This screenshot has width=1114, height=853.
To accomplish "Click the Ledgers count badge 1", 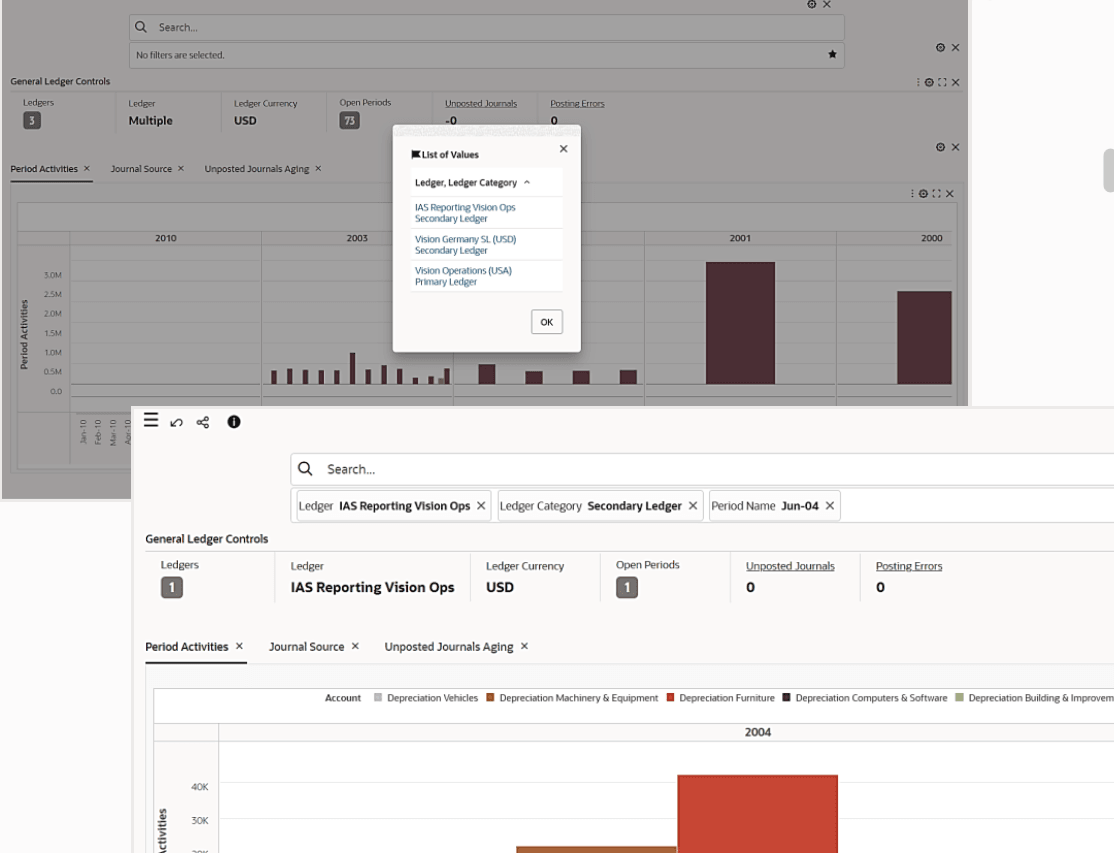I will pos(172,587).
